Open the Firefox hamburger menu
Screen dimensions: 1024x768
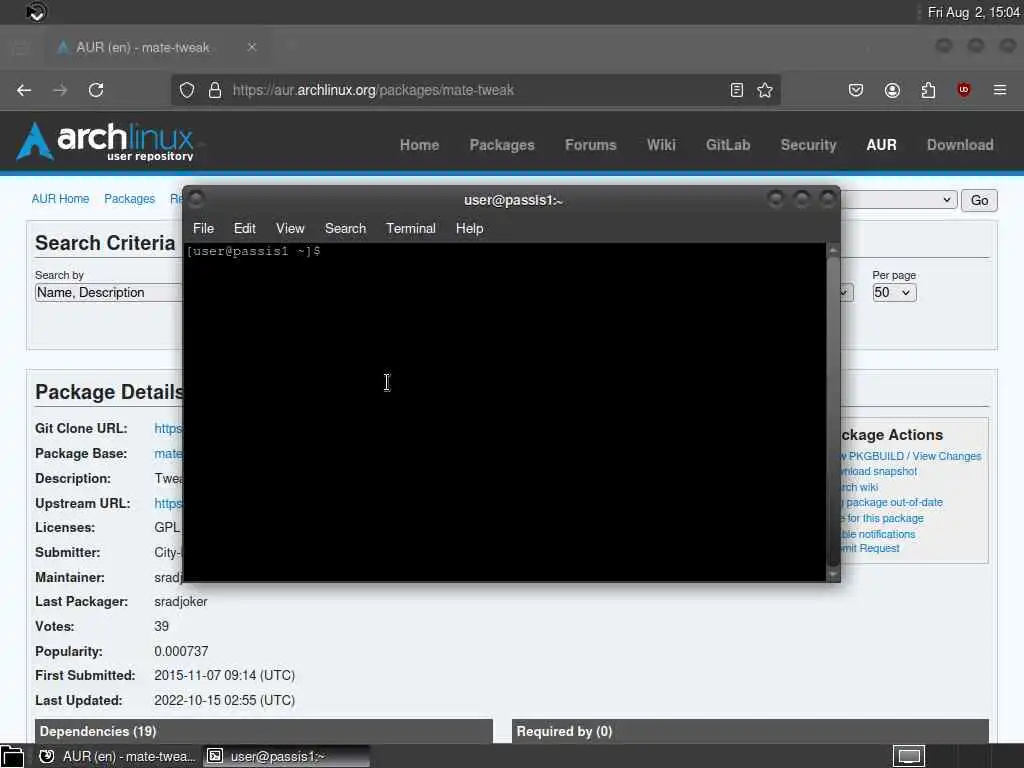(x=1000, y=90)
